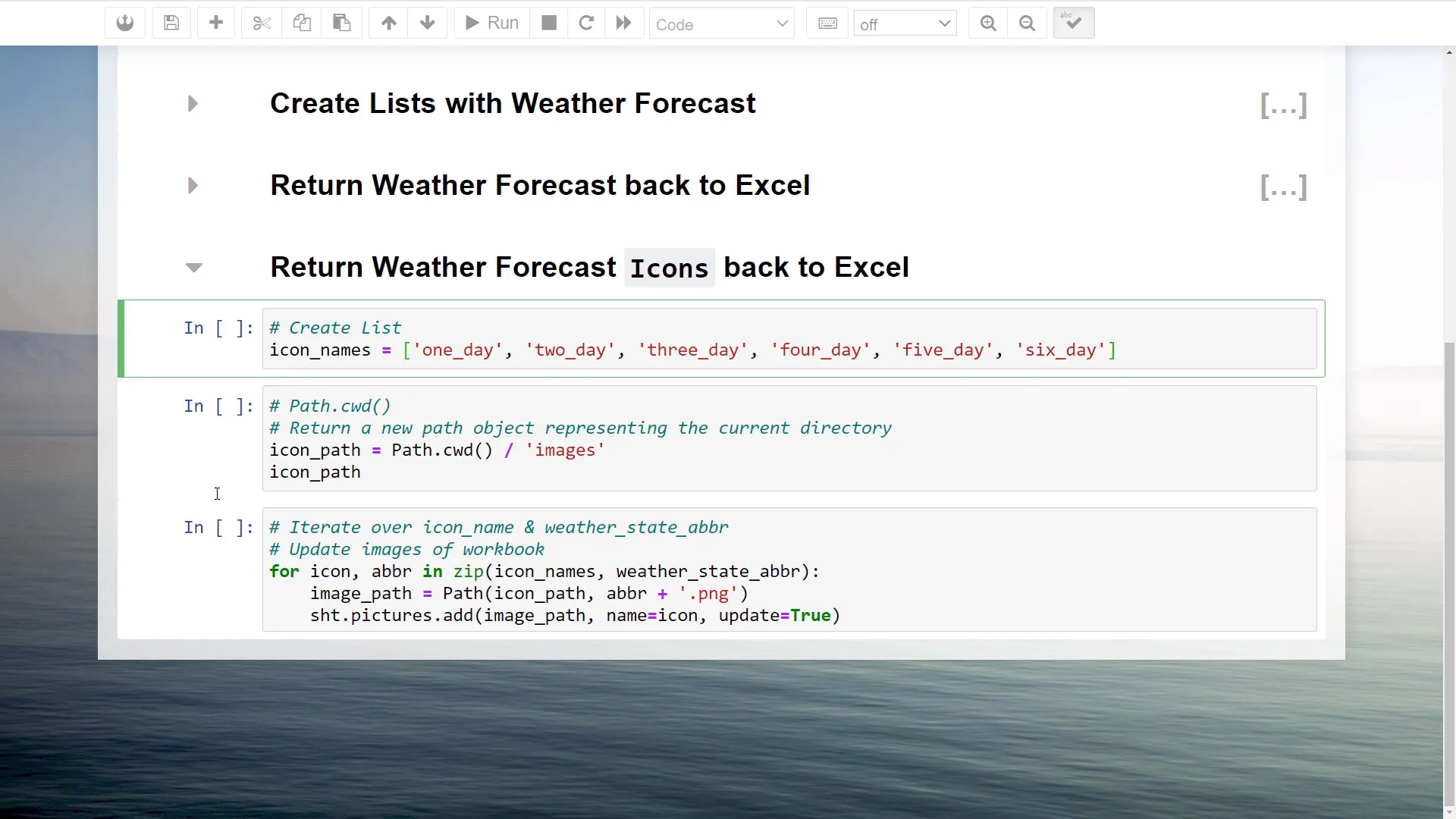This screenshot has height=819, width=1456.
Task: Open the keyboard shortcuts command palette
Action: click(x=827, y=23)
